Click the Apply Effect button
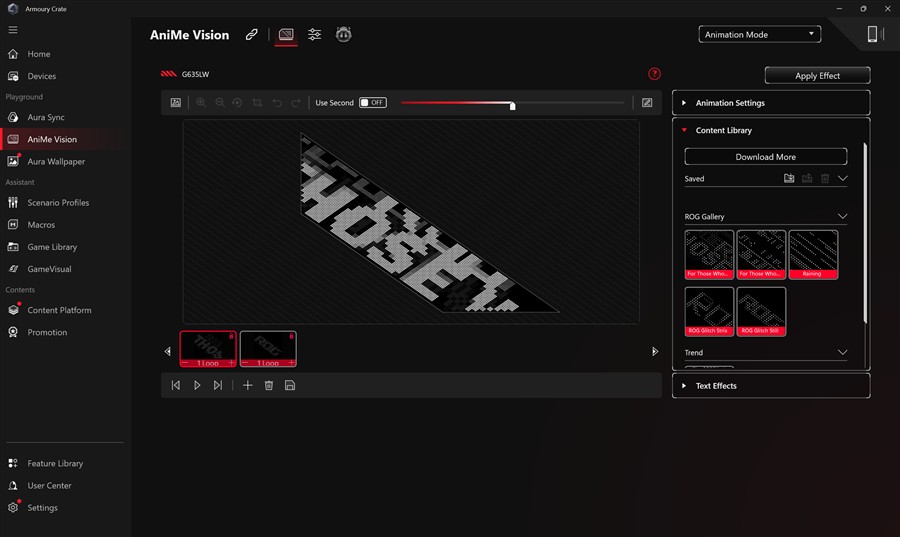This screenshot has width=900, height=537. point(817,76)
